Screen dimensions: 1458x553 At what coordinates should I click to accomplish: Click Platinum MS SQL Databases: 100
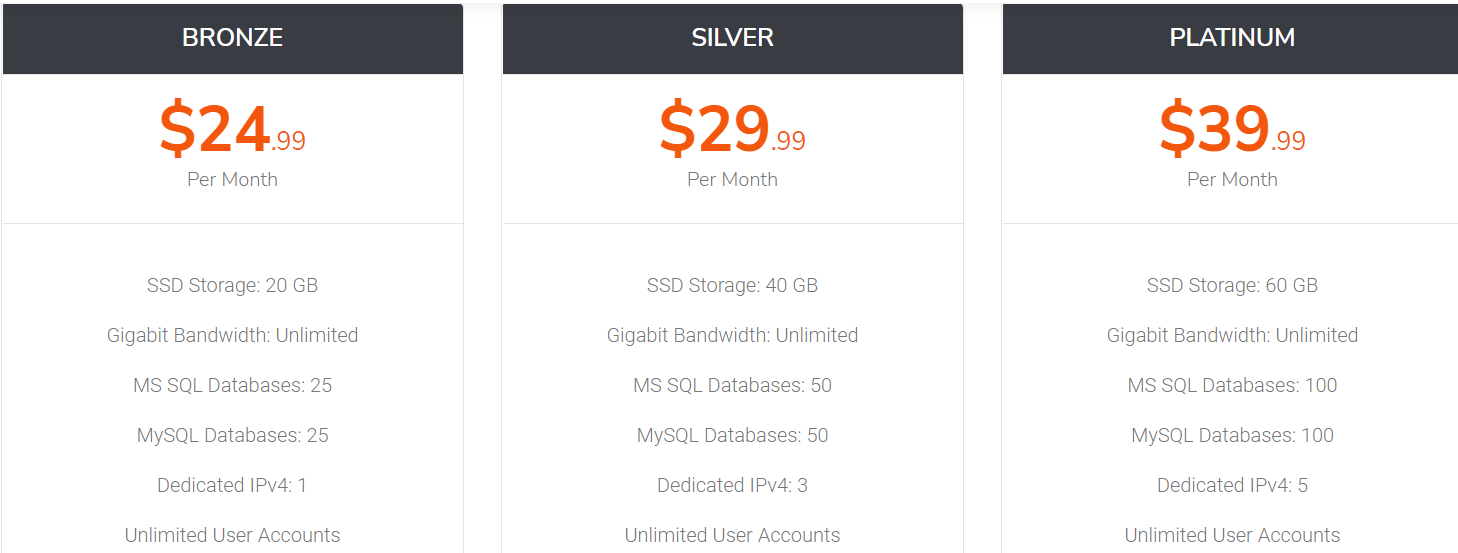[x=1232, y=385]
